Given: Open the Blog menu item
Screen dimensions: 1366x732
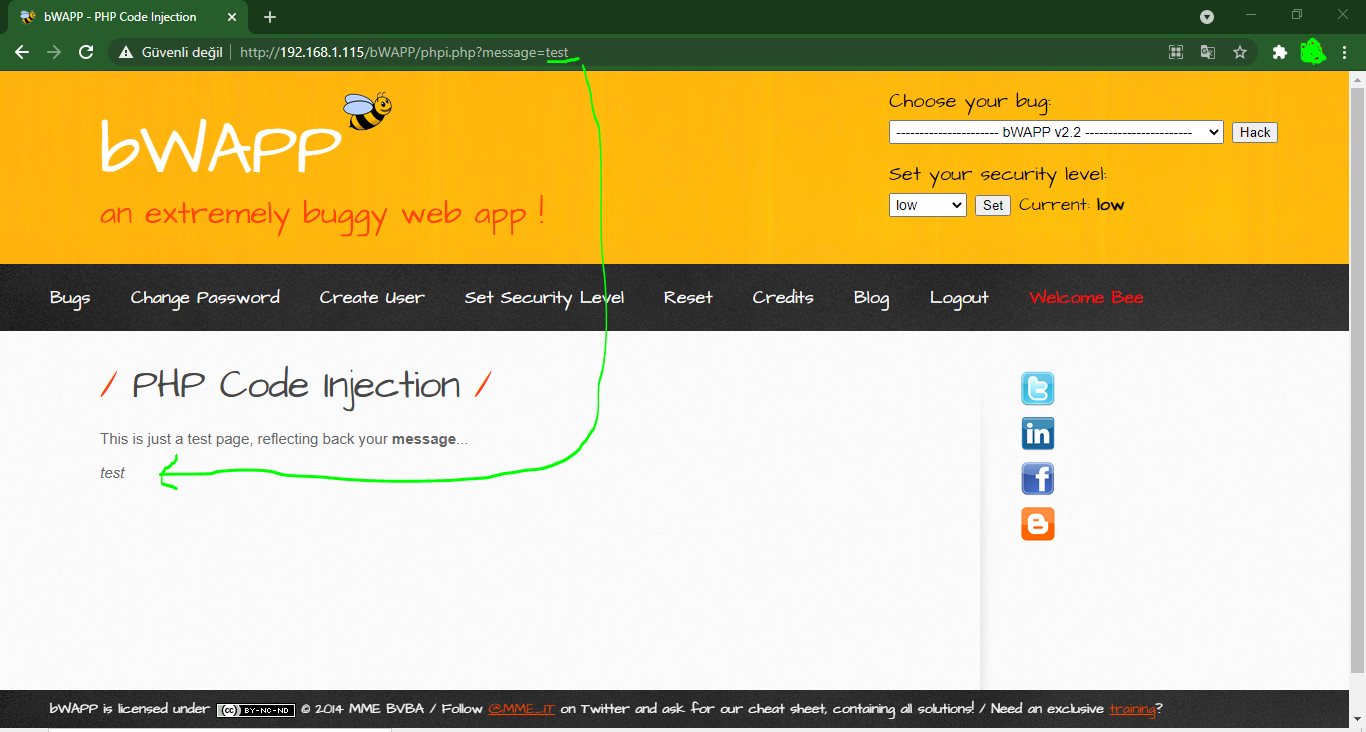Looking at the screenshot, I should click(x=871, y=298).
